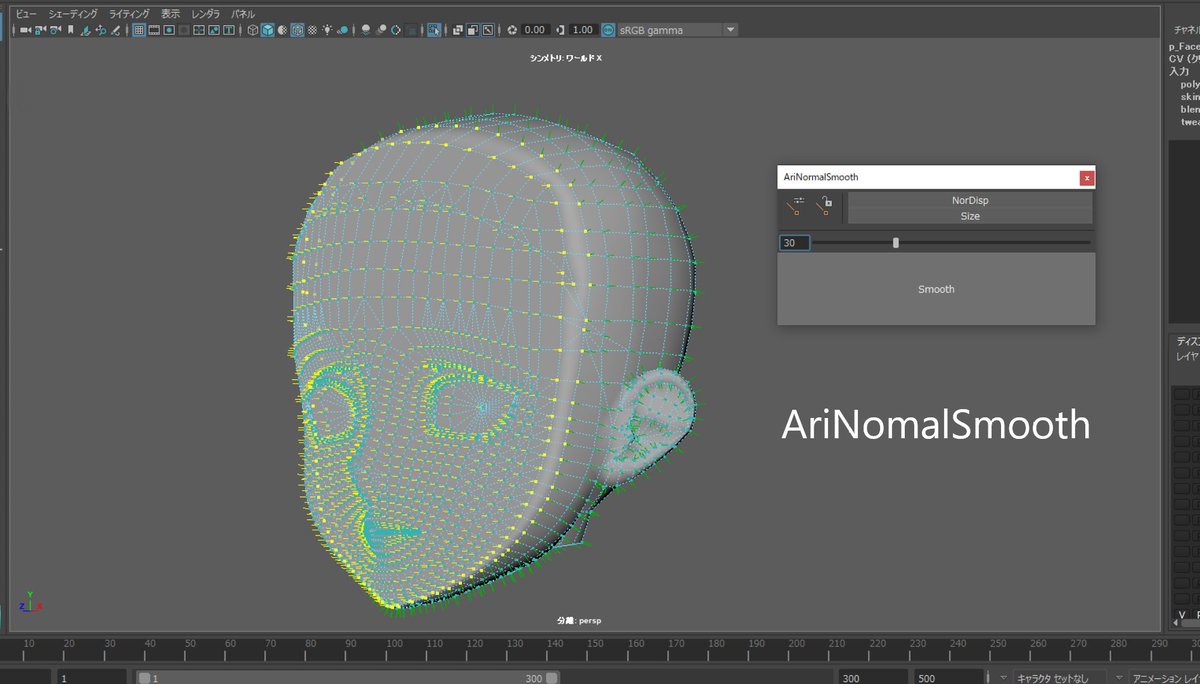This screenshot has width=1200, height=684.
Task: Toggle textured display checker icon
Action: 313,30
